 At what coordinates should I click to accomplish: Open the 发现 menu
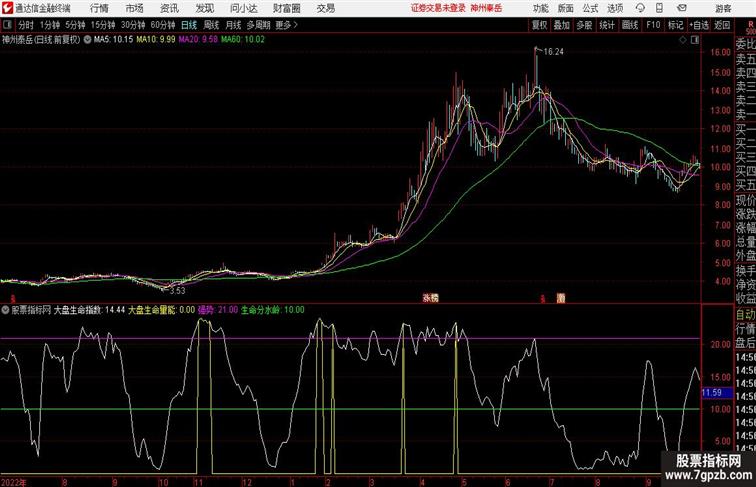pos(204,8)
